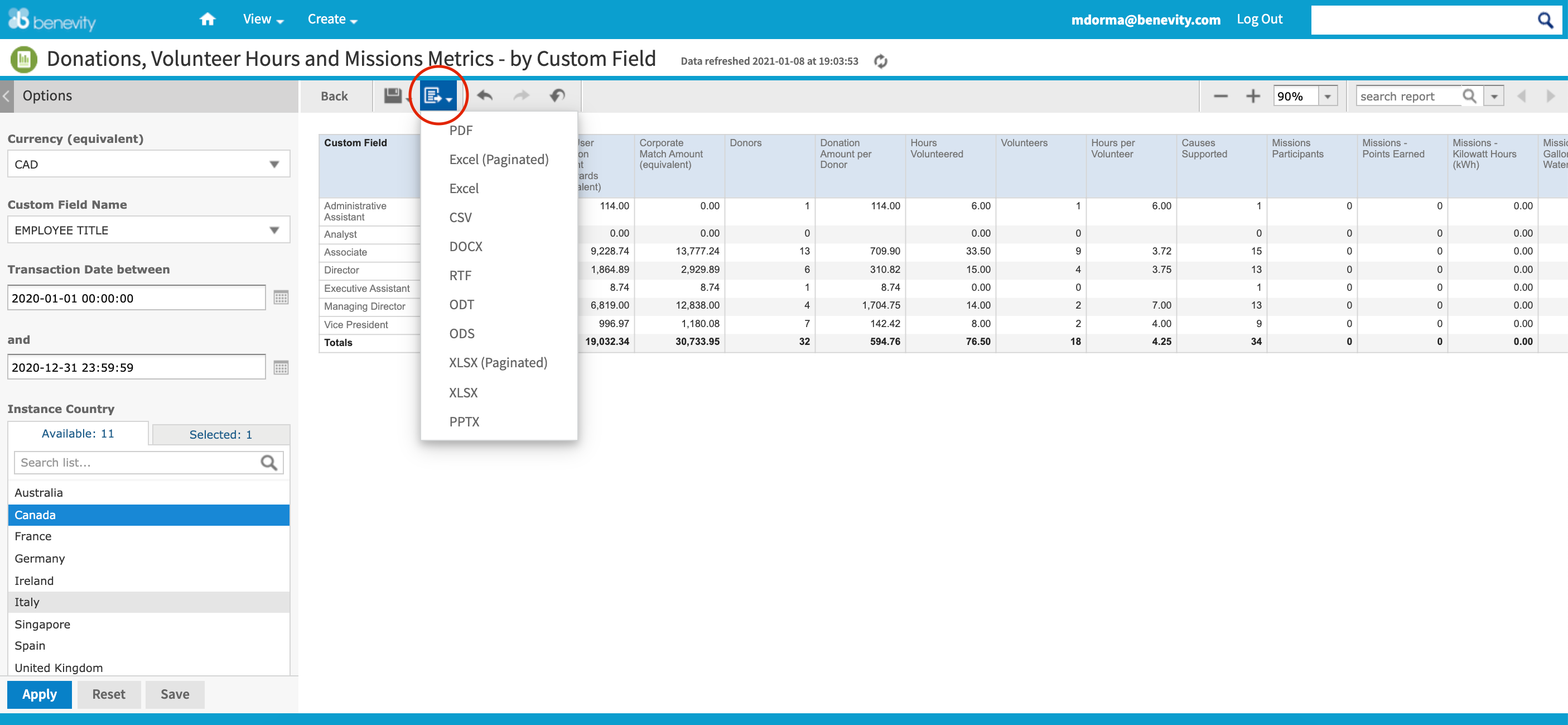The image size is (1568, 725).
Task: Focus the top global search field
Action: (1423, 20)
